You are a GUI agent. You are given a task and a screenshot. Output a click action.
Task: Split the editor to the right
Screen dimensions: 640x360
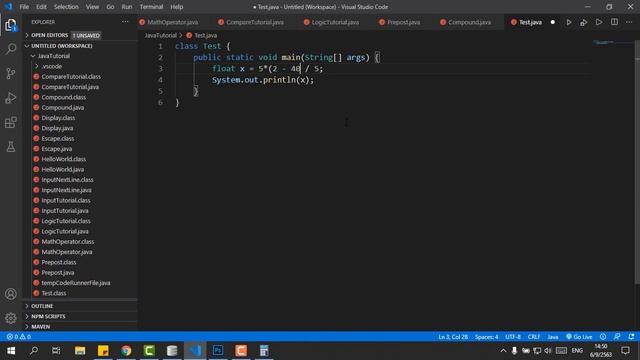coord(614,22)
